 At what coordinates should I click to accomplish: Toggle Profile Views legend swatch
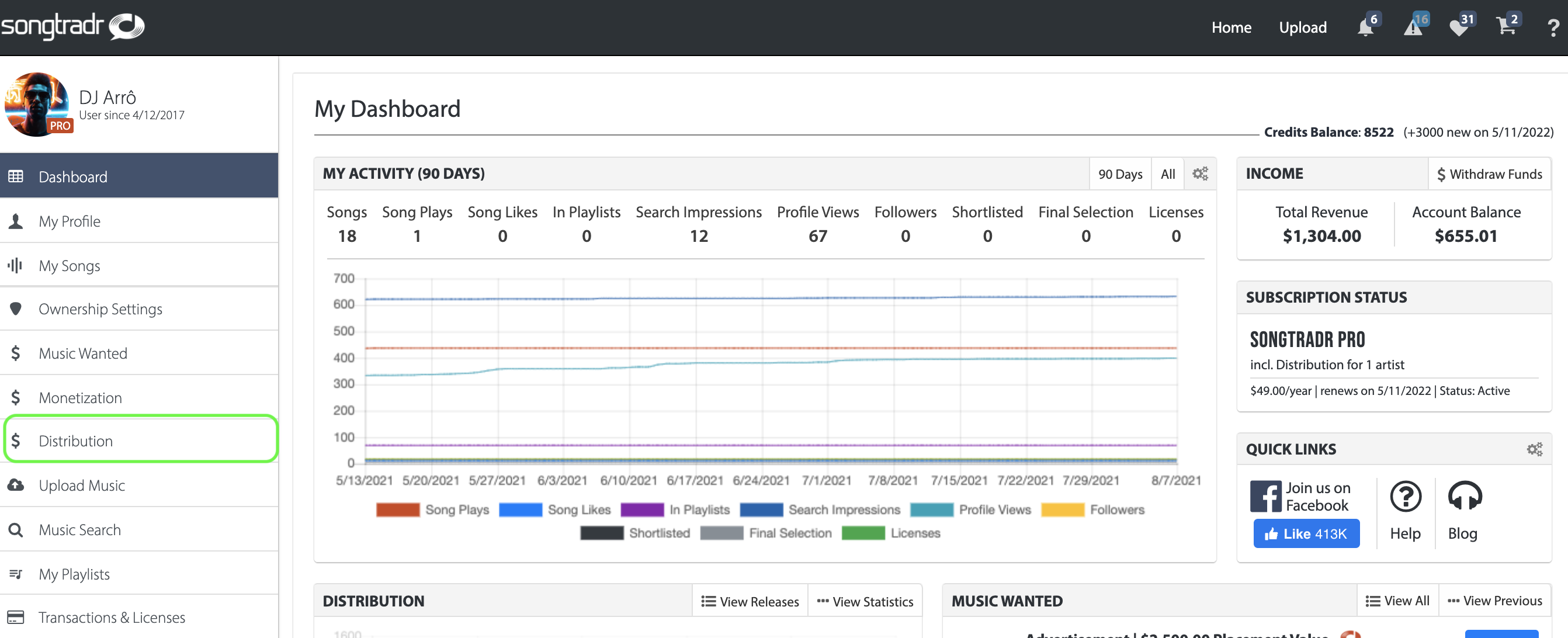pyautogui.click(x=931, y=509)
